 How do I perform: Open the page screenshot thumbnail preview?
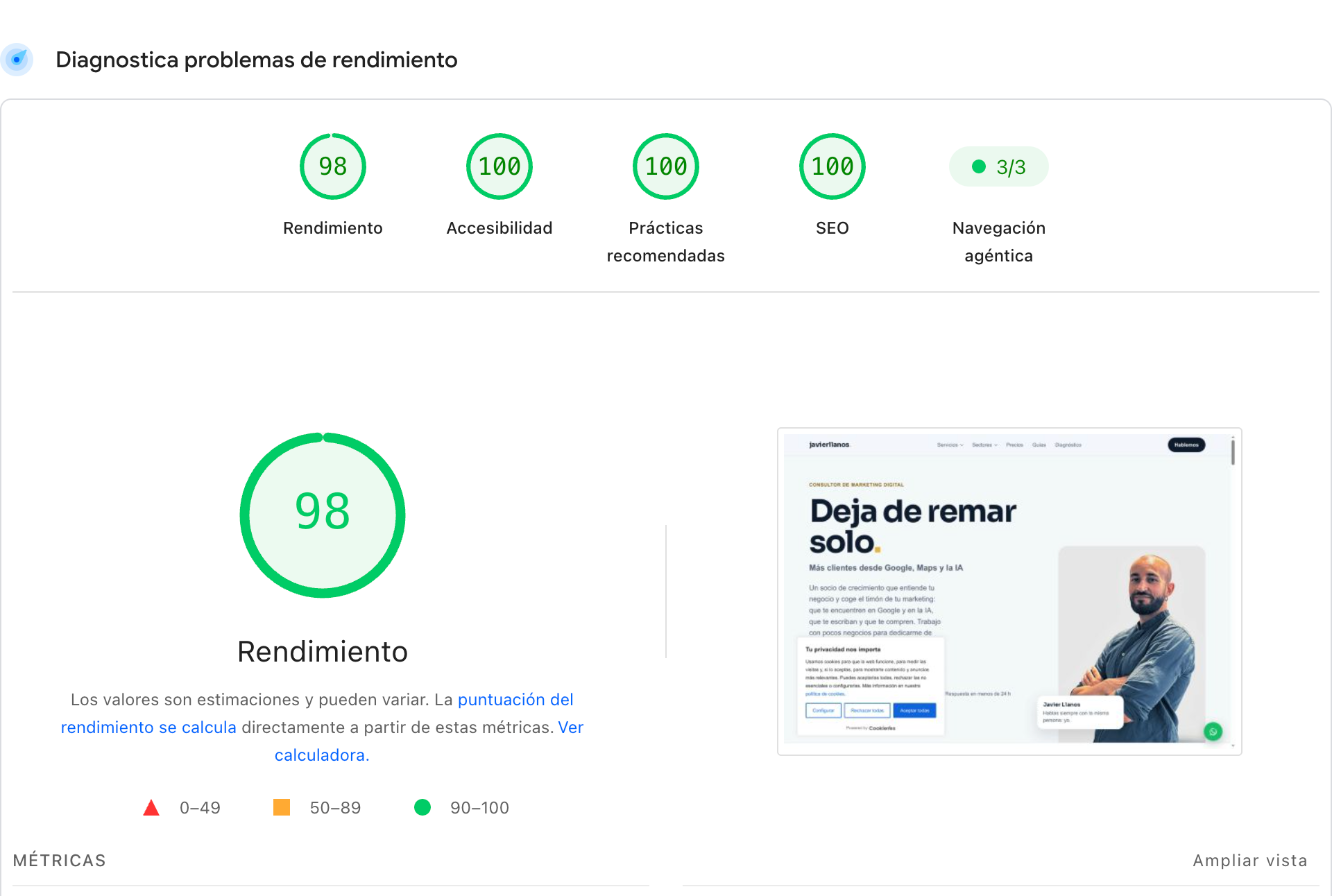[1010, 591]
